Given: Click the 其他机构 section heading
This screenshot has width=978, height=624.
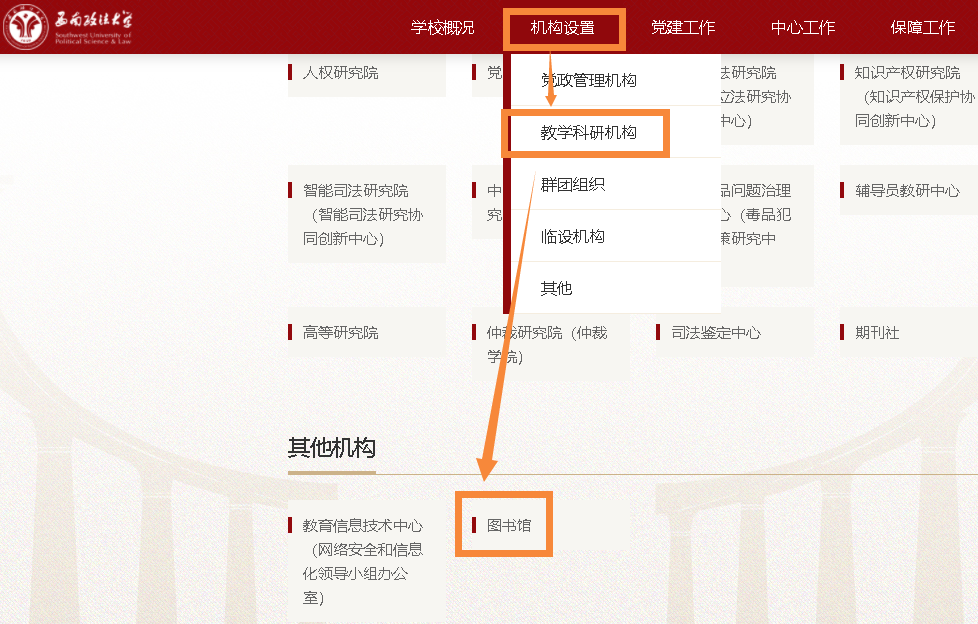Looking at the screenshot, I should [332, 447].
